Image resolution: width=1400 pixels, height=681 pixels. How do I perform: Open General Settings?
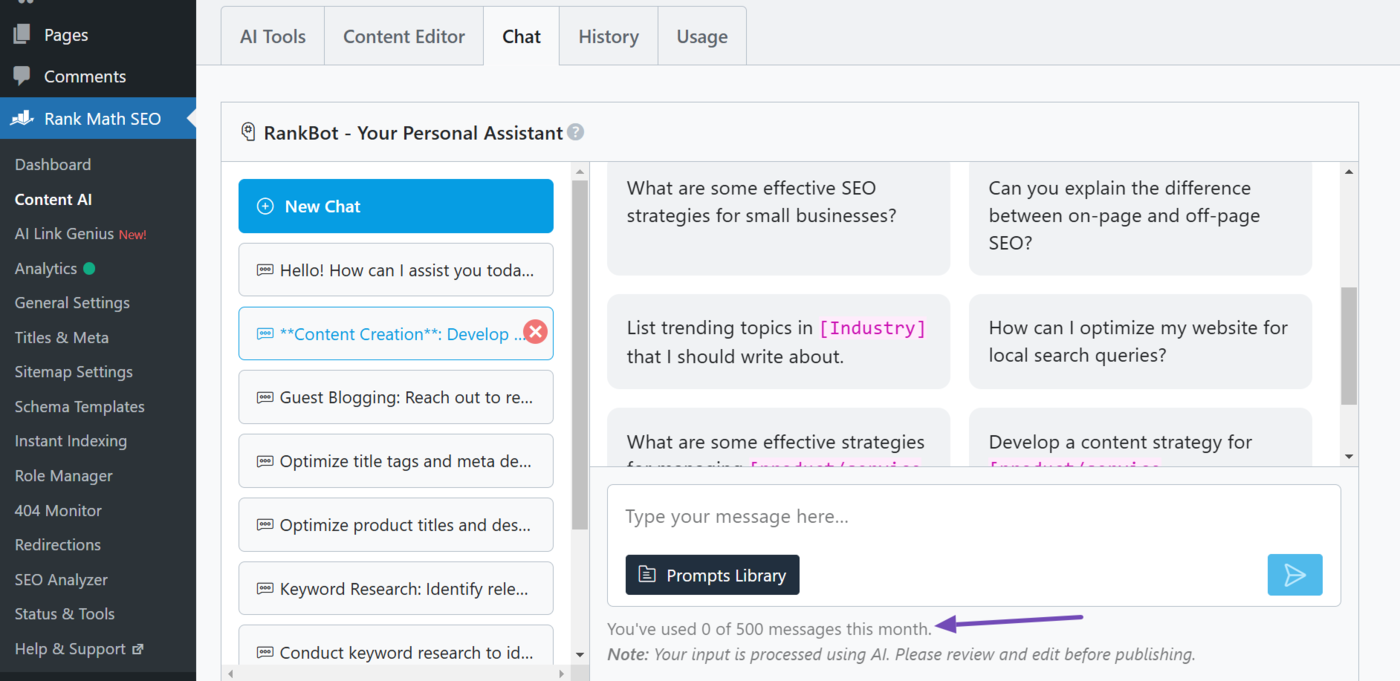72,302
